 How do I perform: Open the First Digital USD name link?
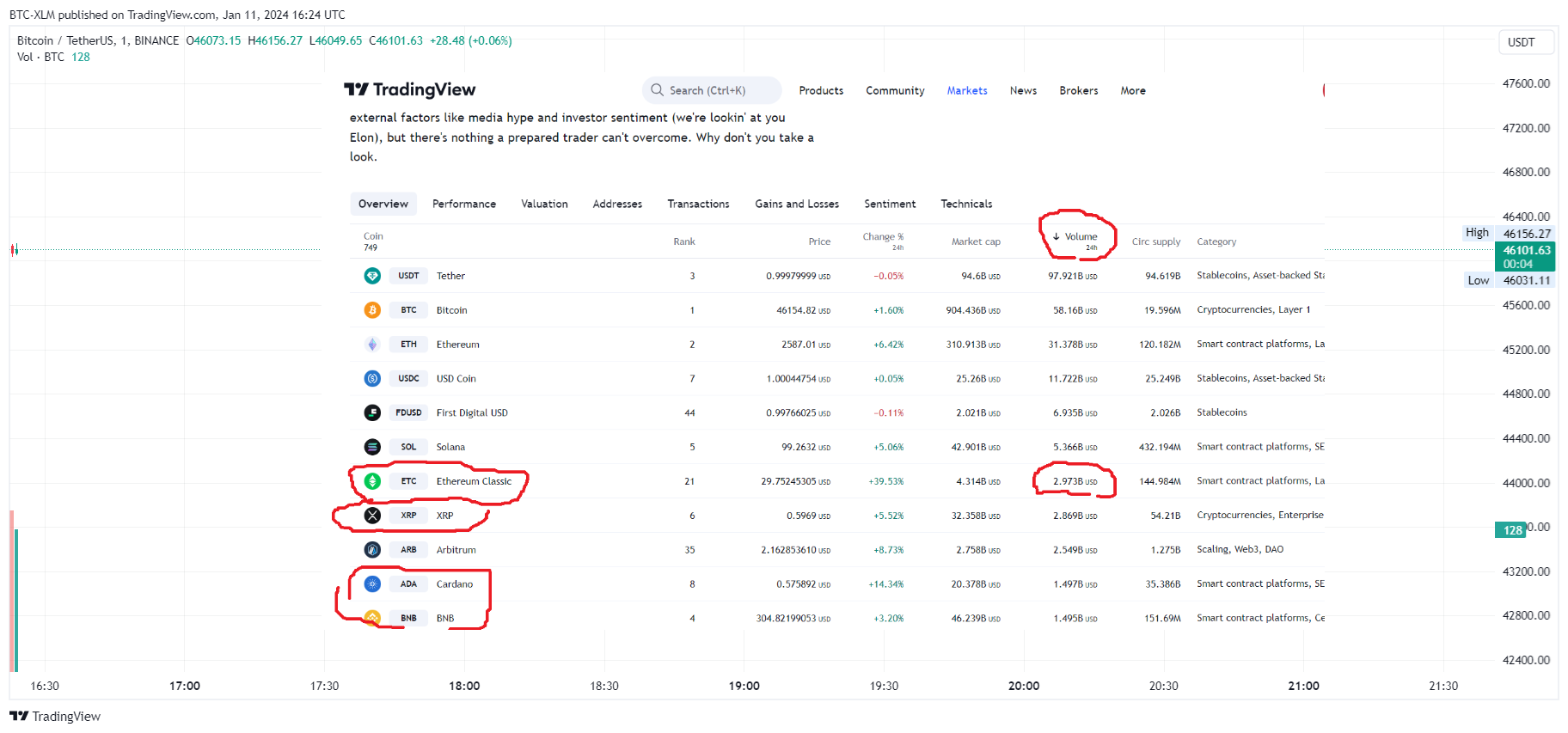(472, 412)
